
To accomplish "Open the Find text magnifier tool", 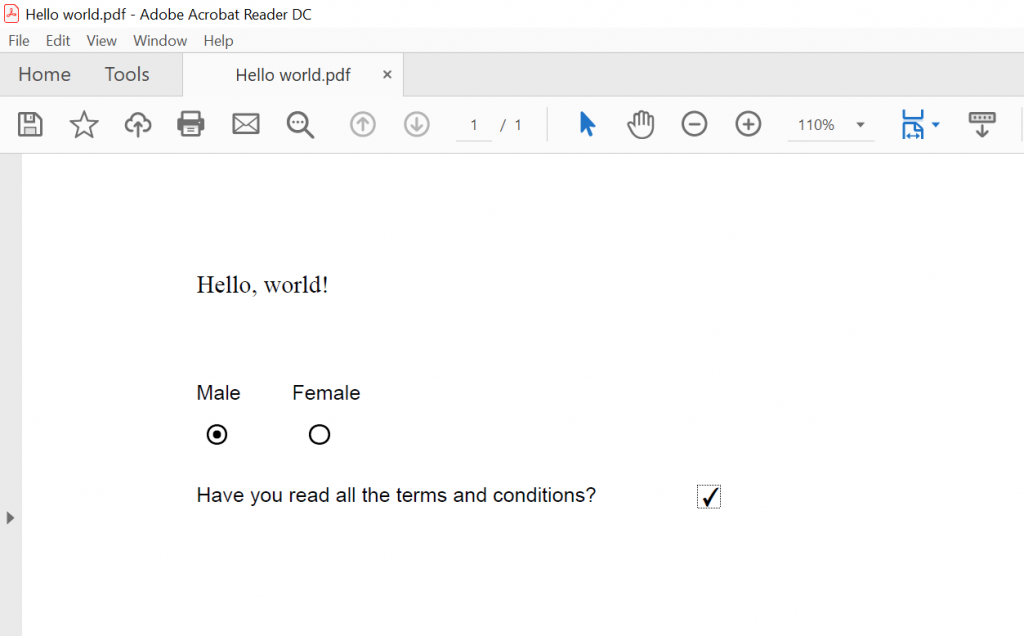I will pos(300,124).
